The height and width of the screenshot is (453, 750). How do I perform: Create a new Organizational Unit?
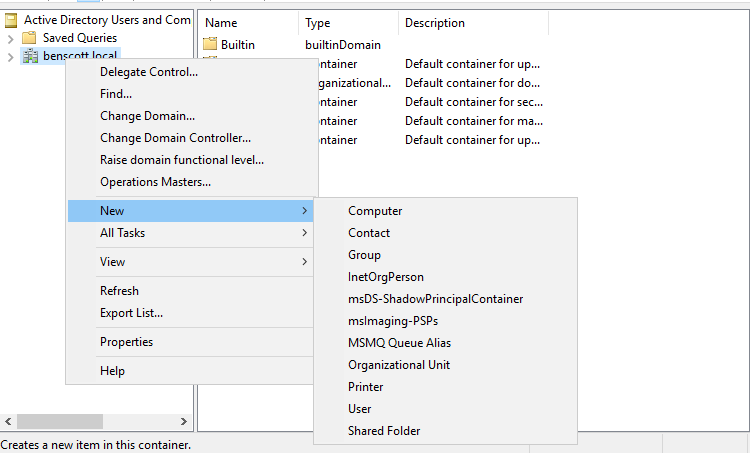tap(445, 365)
